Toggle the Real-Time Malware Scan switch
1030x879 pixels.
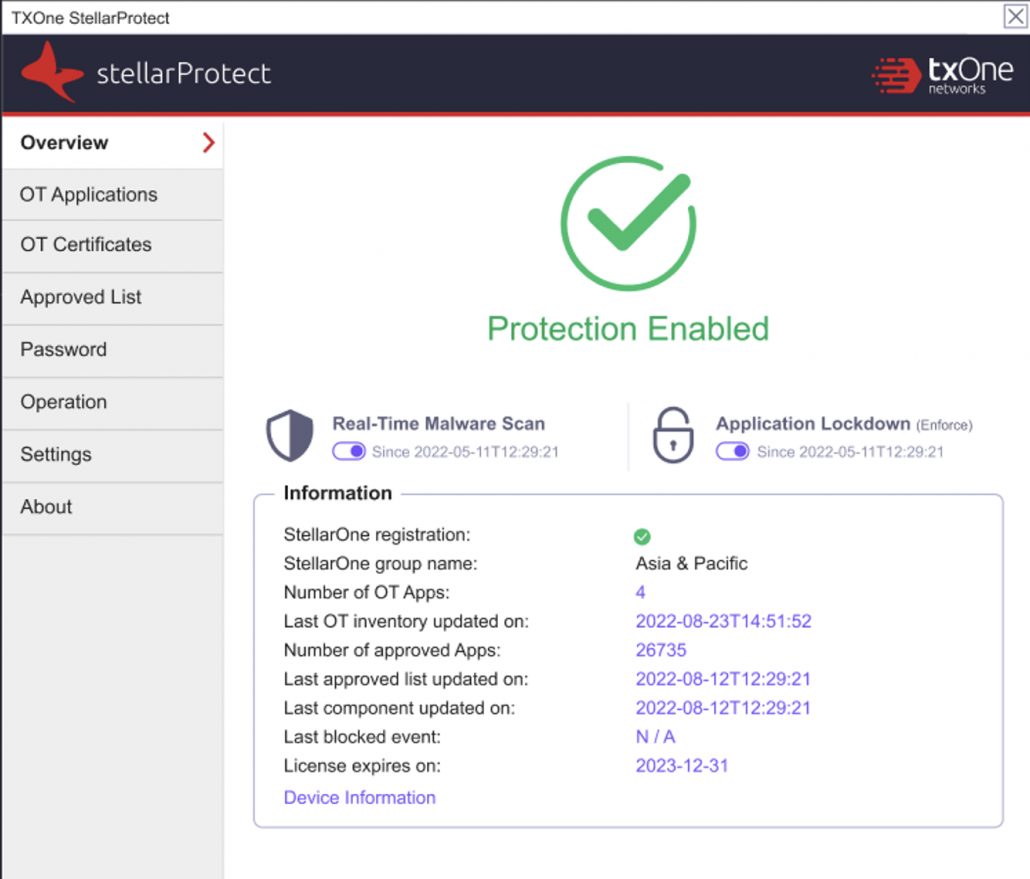tap(349, 452)
